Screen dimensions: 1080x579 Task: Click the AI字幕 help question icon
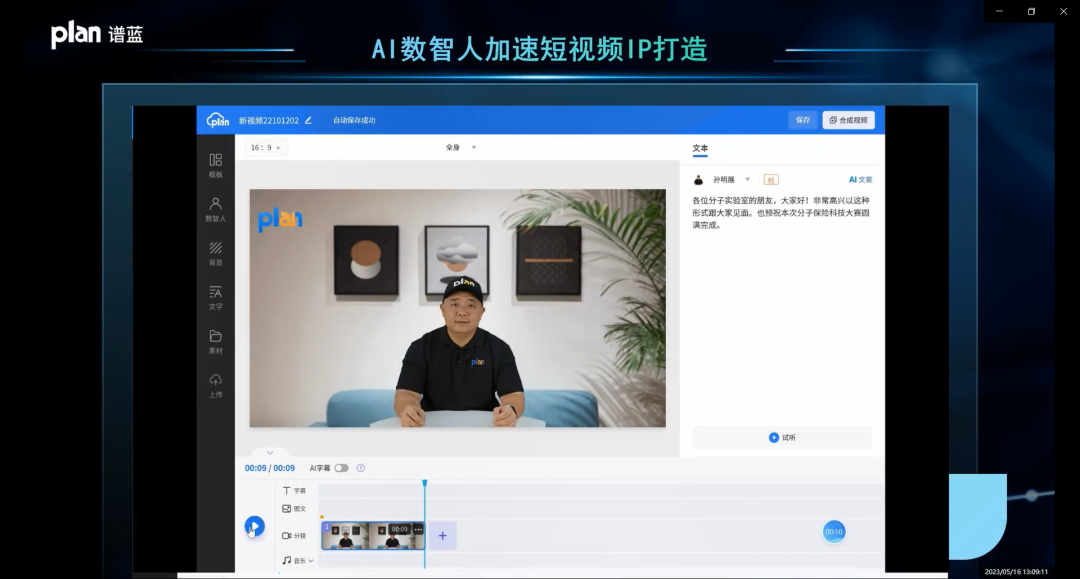[x=360, y=468]
